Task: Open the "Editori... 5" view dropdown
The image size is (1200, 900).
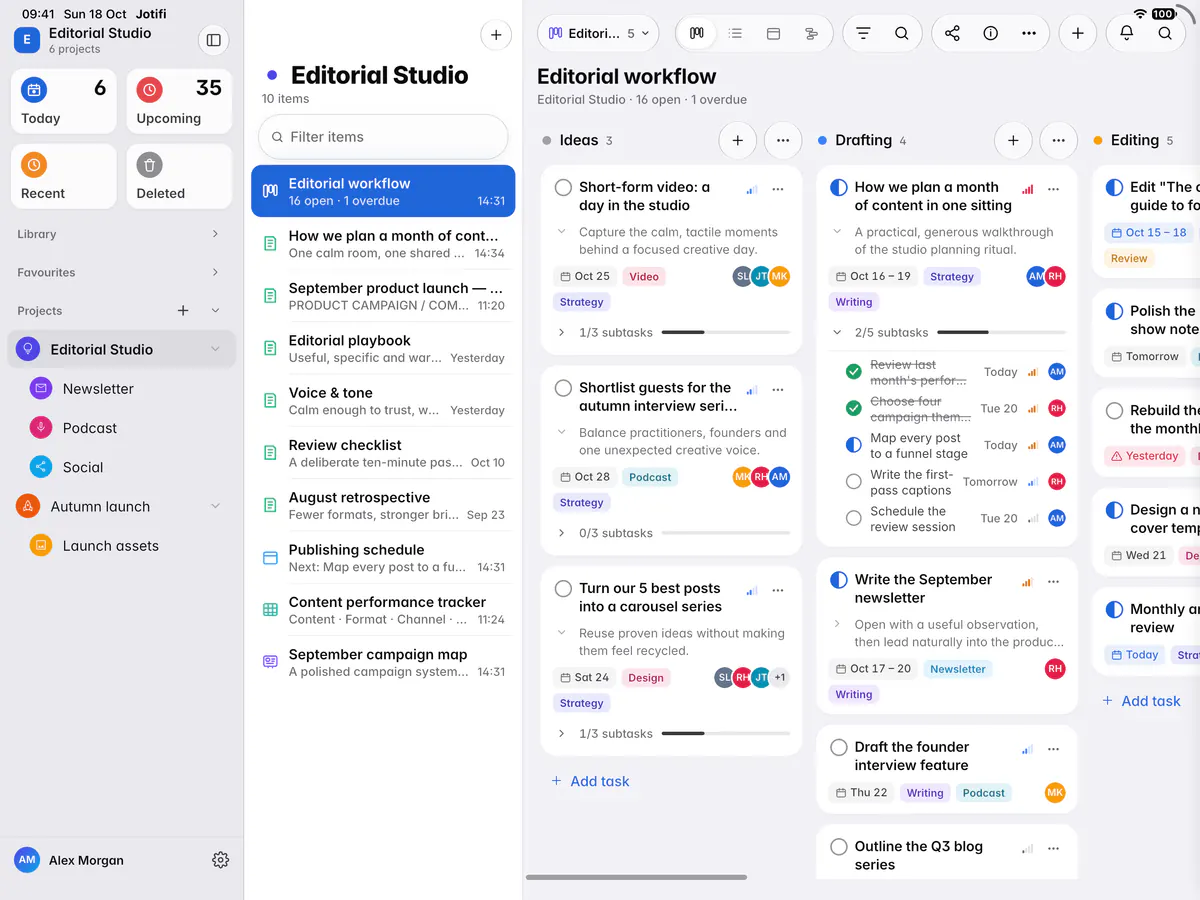Action: (x=598, y=33)
